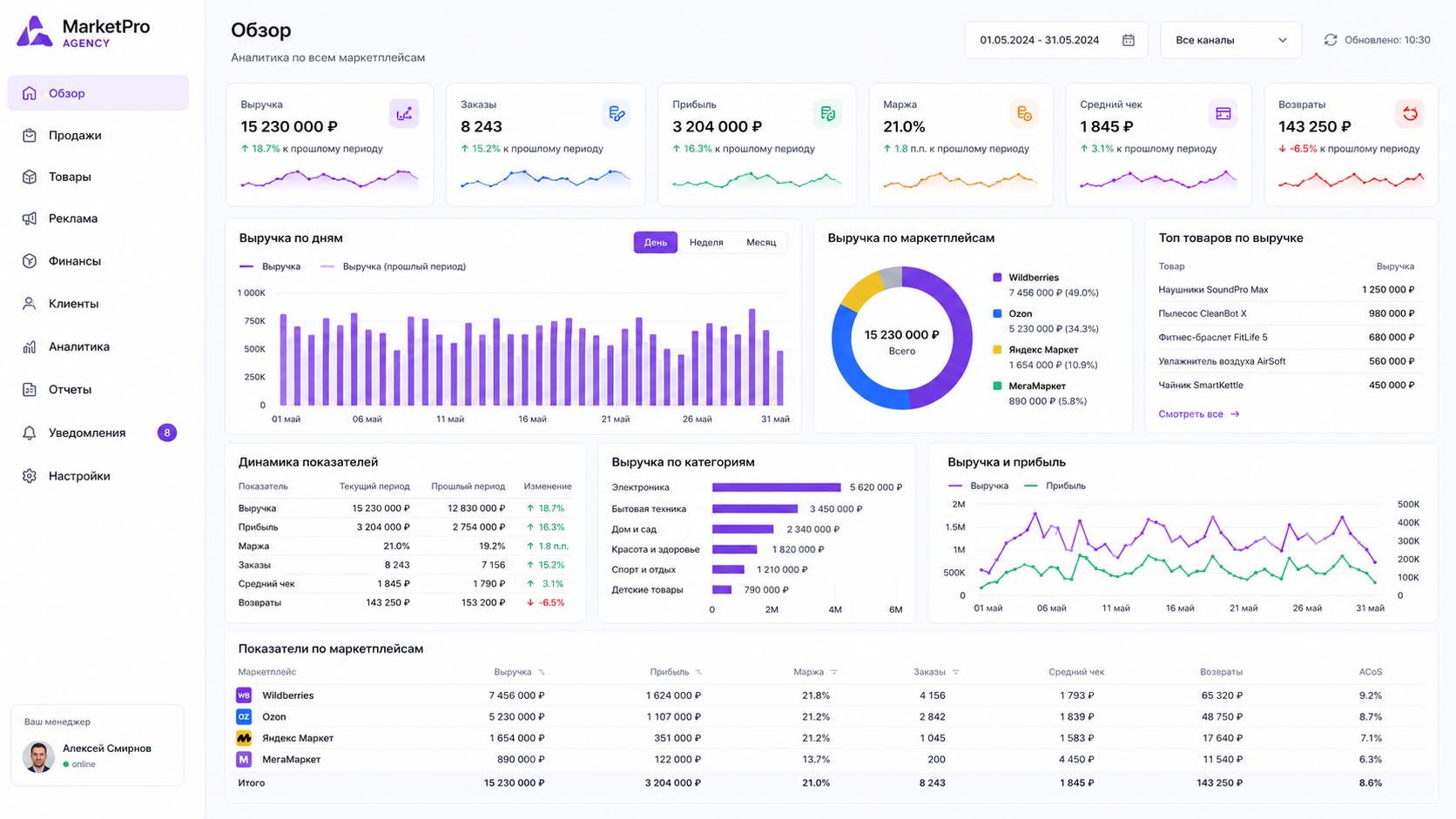This screenshot has width=1456, height=819.
Task: Click the МегаМаркет logo icon in table
Action: point(244,760)
